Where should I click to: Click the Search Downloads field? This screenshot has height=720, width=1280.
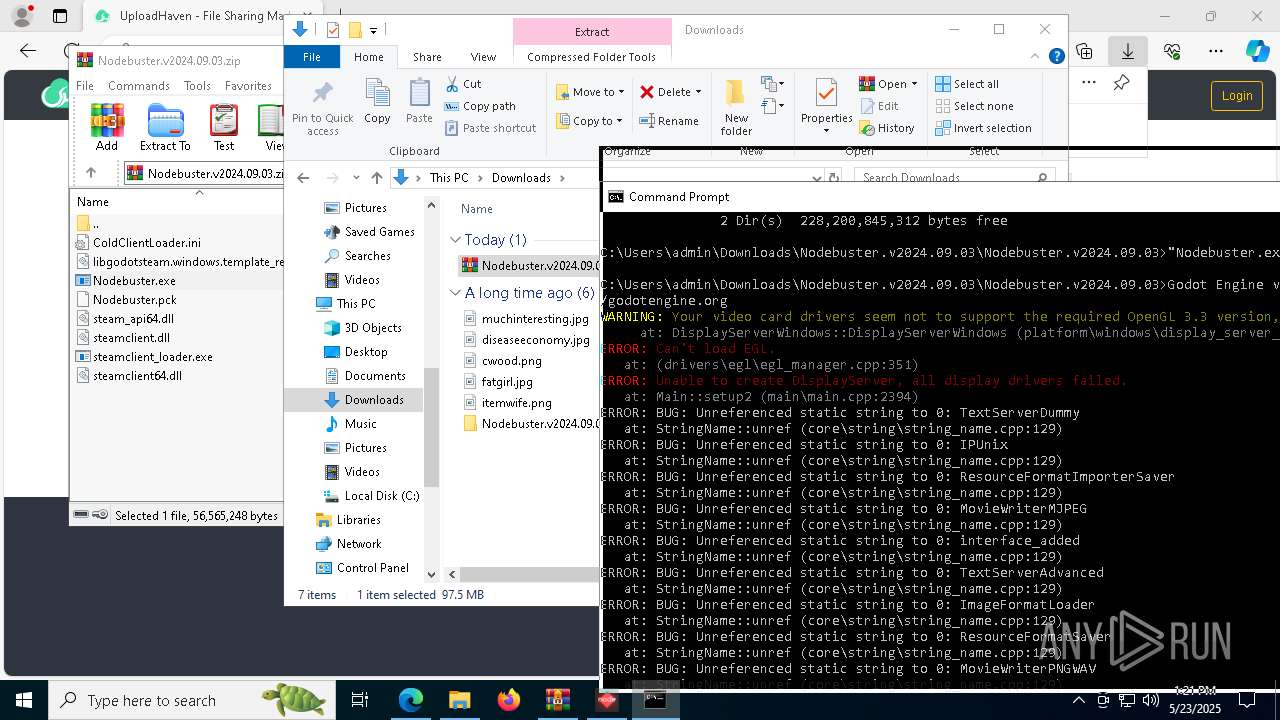pyautogui.click(x=955, y=178)
